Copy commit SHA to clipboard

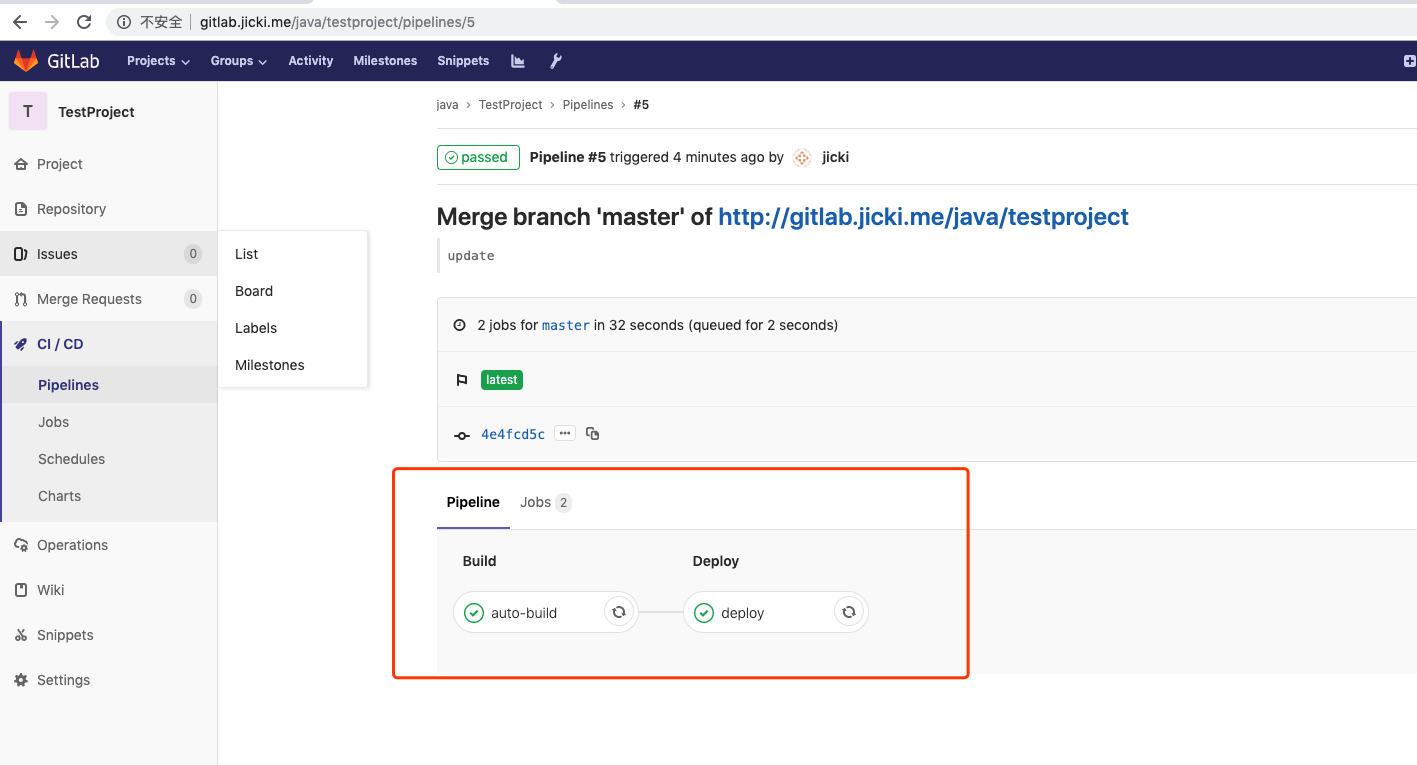[x=592, y=433]
